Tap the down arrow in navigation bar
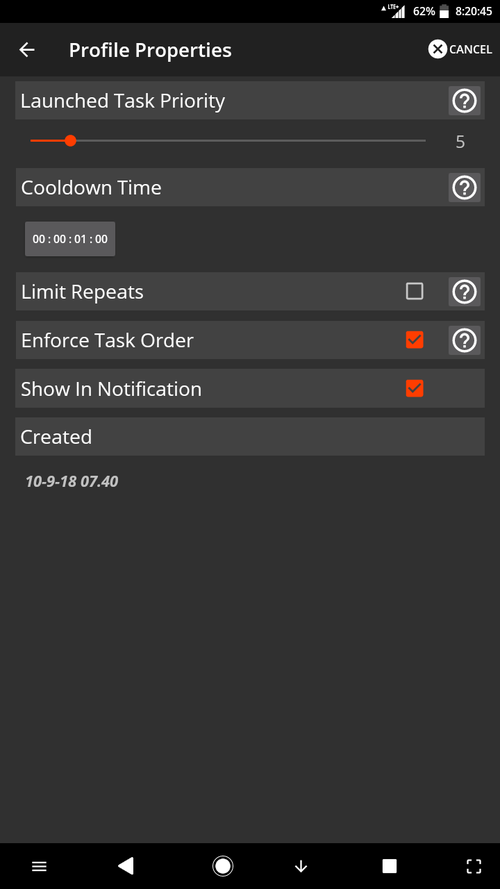The image size is (500, 889). tap(301, 866)
